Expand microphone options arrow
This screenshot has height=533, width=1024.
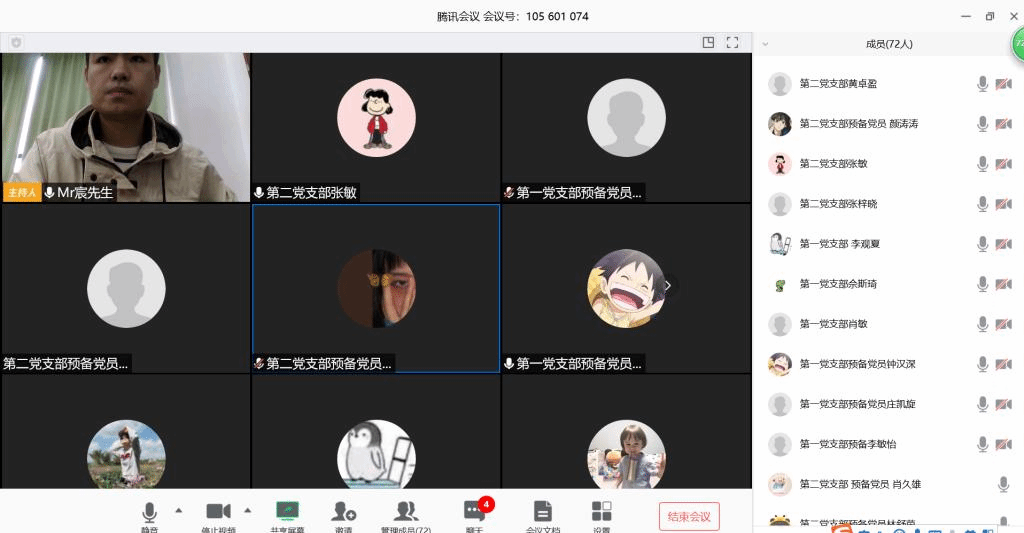coord(179,510)
